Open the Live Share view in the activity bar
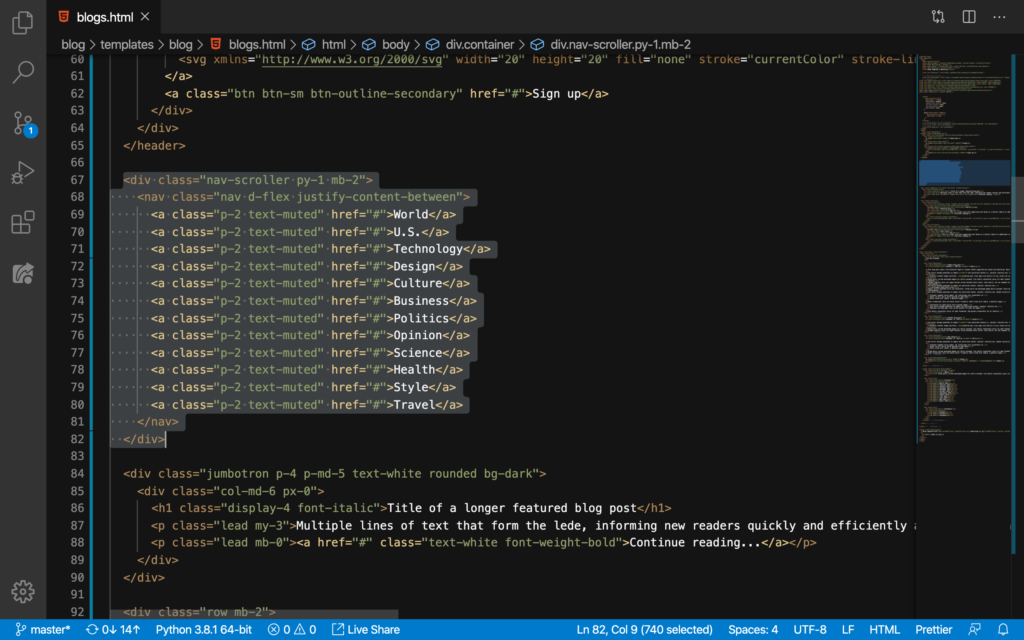 pos(23,273)
